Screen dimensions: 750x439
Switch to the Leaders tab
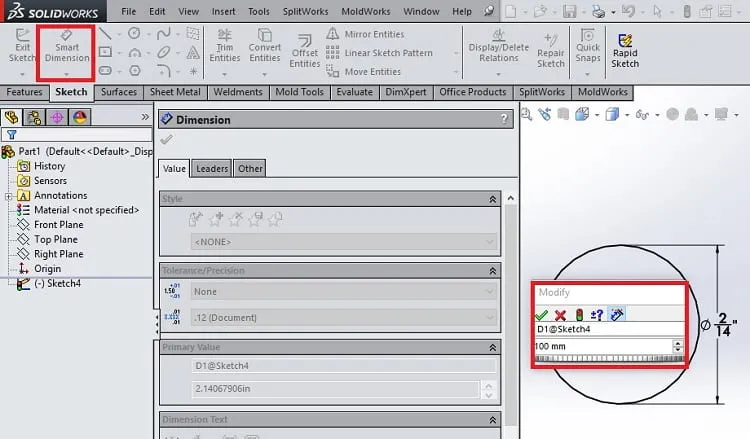click(x=211, y=168)
